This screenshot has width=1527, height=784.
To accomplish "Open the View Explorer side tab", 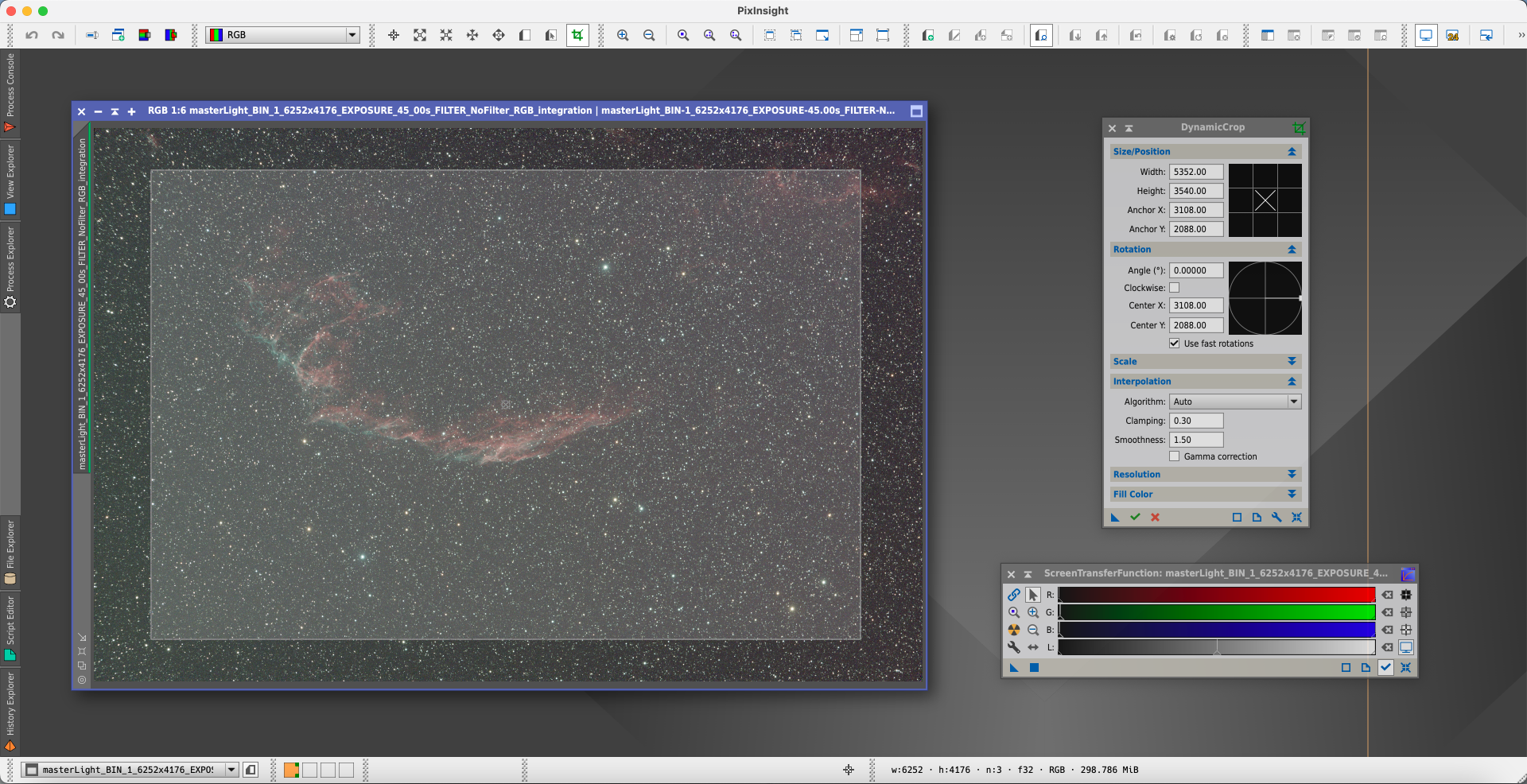I will click(x=10, y=180).
